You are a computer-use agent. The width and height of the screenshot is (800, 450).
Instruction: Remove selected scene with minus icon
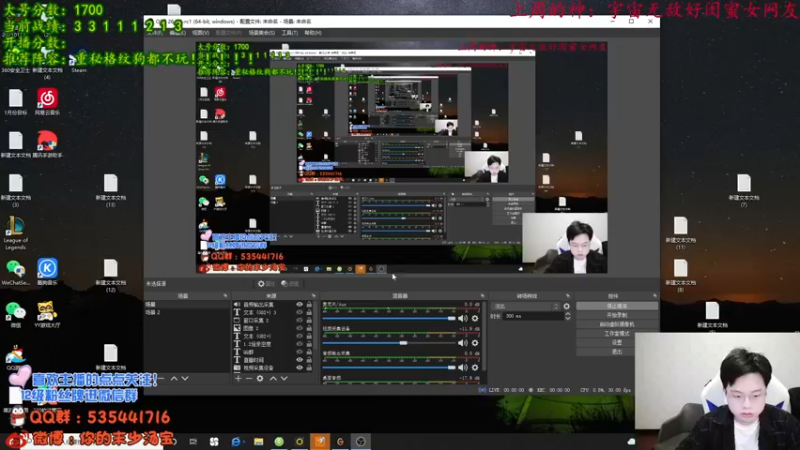pos(161,379)
